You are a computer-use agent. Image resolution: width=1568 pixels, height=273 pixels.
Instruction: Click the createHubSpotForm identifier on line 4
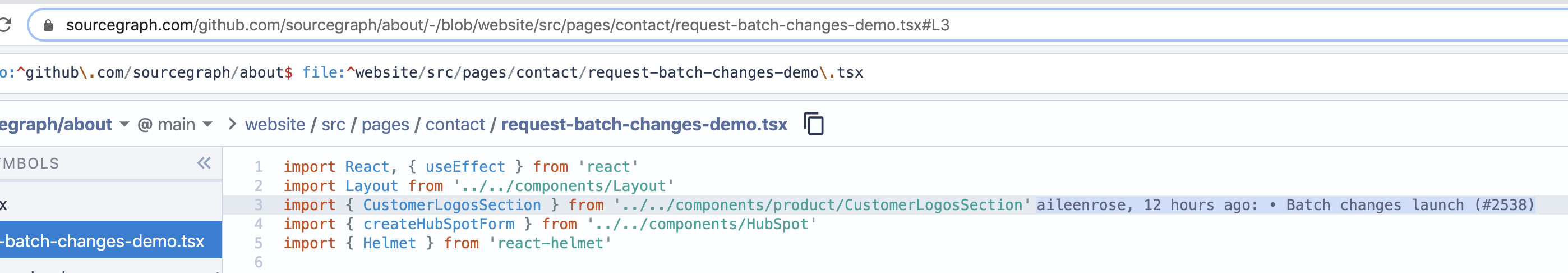[x=438, y=224]
